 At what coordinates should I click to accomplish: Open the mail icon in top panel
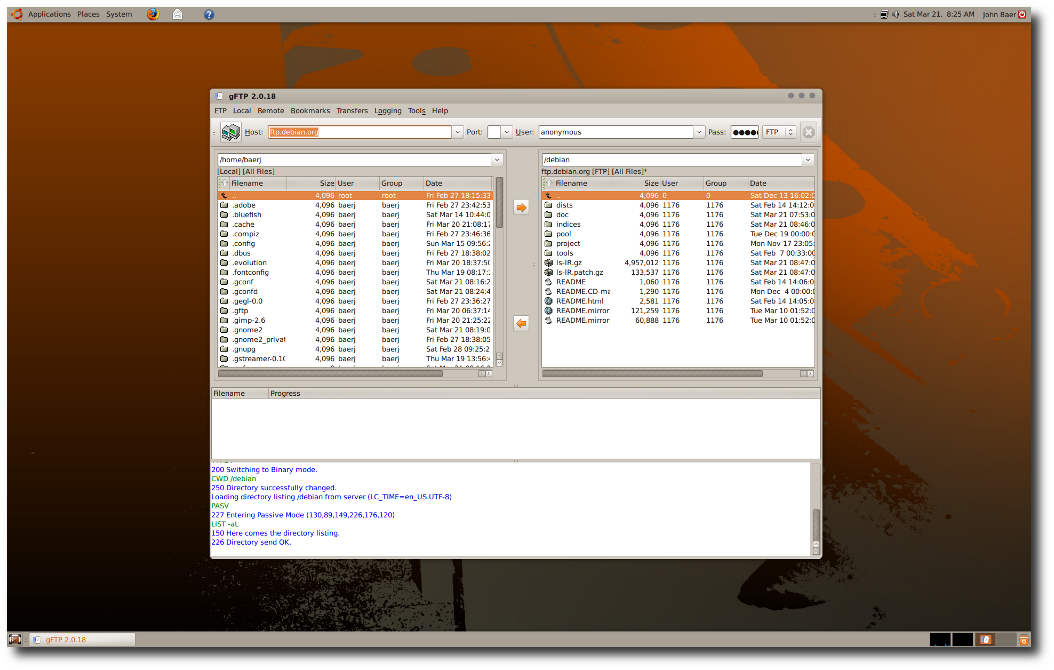(x=177, y=14)
